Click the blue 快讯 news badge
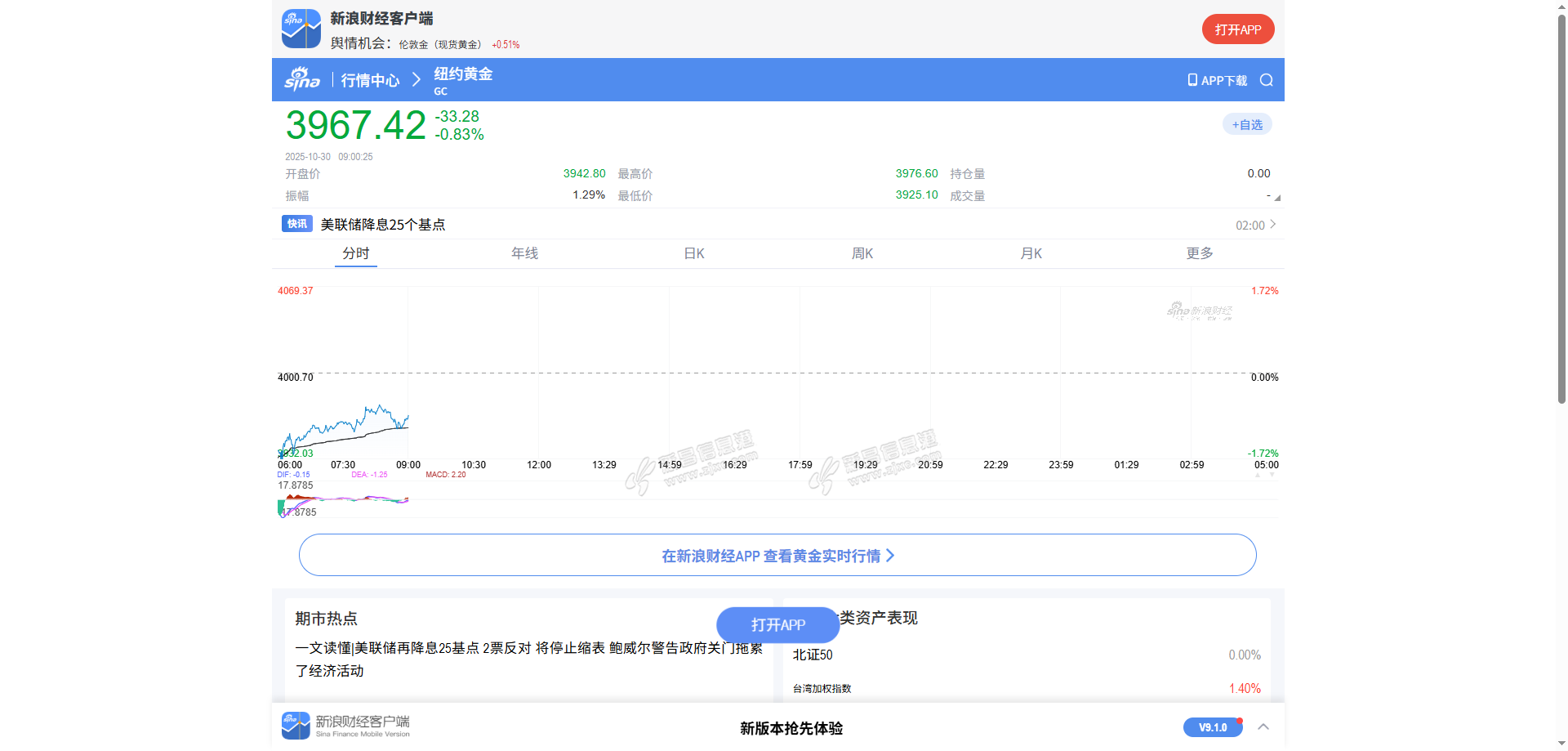The height and width of the screenshot is (751, 1568). (296, 224)
